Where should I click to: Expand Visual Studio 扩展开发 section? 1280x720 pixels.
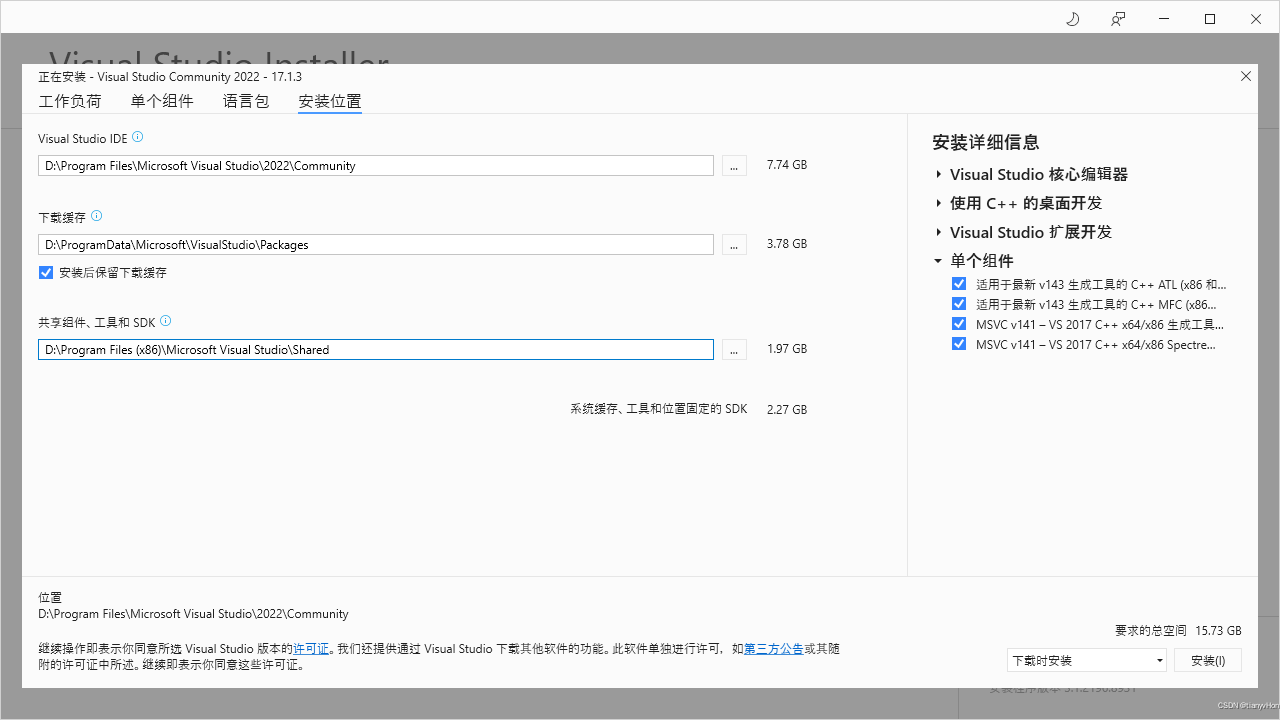click(939, 232)
